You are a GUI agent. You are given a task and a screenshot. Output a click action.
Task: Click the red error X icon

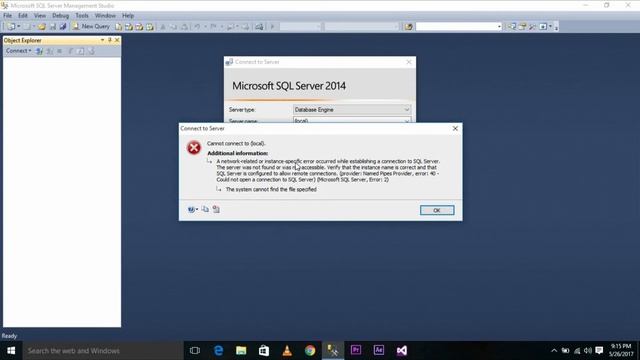click(x=194, y=147)
